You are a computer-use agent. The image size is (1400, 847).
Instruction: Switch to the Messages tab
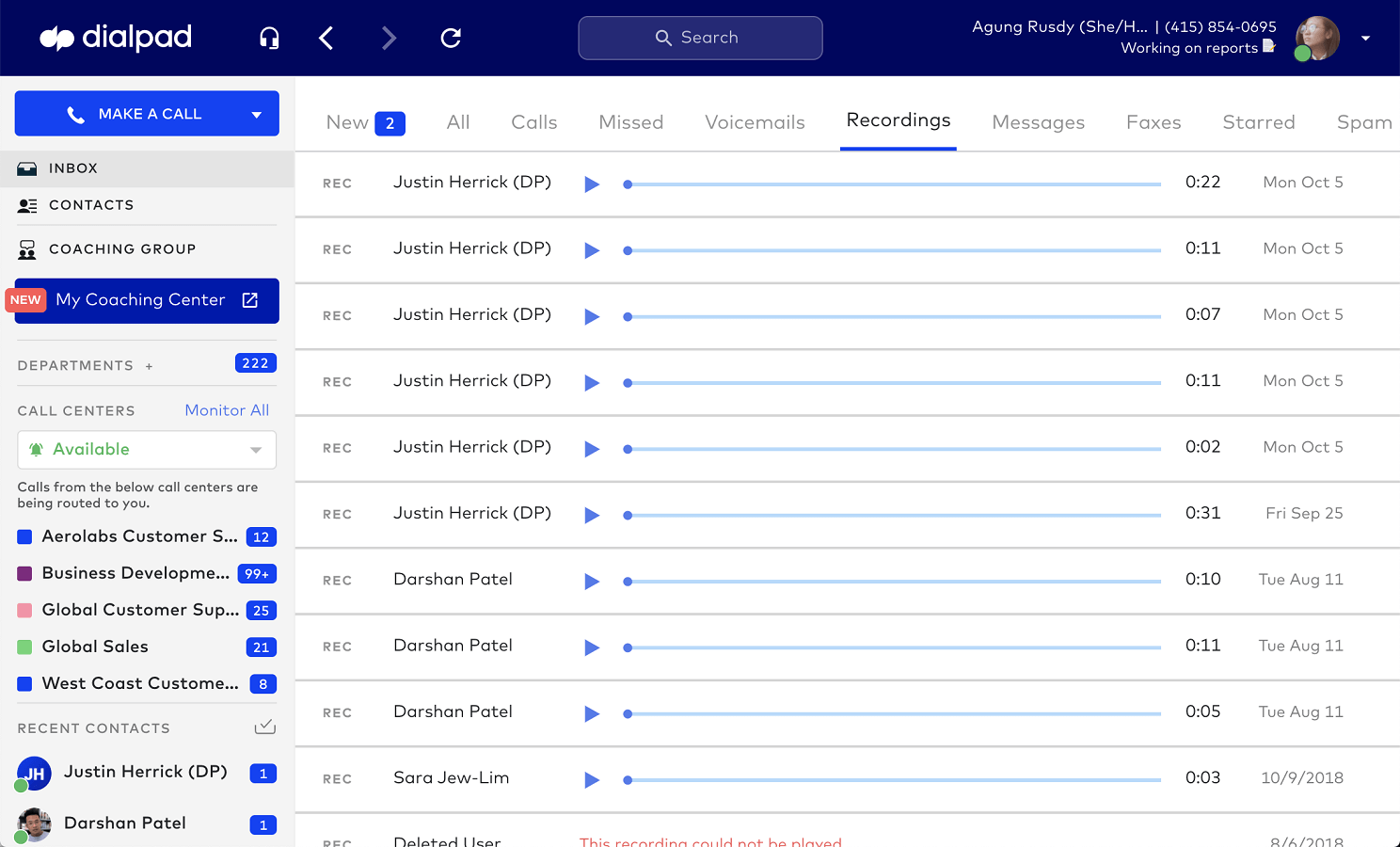[x=1039, y=122]
